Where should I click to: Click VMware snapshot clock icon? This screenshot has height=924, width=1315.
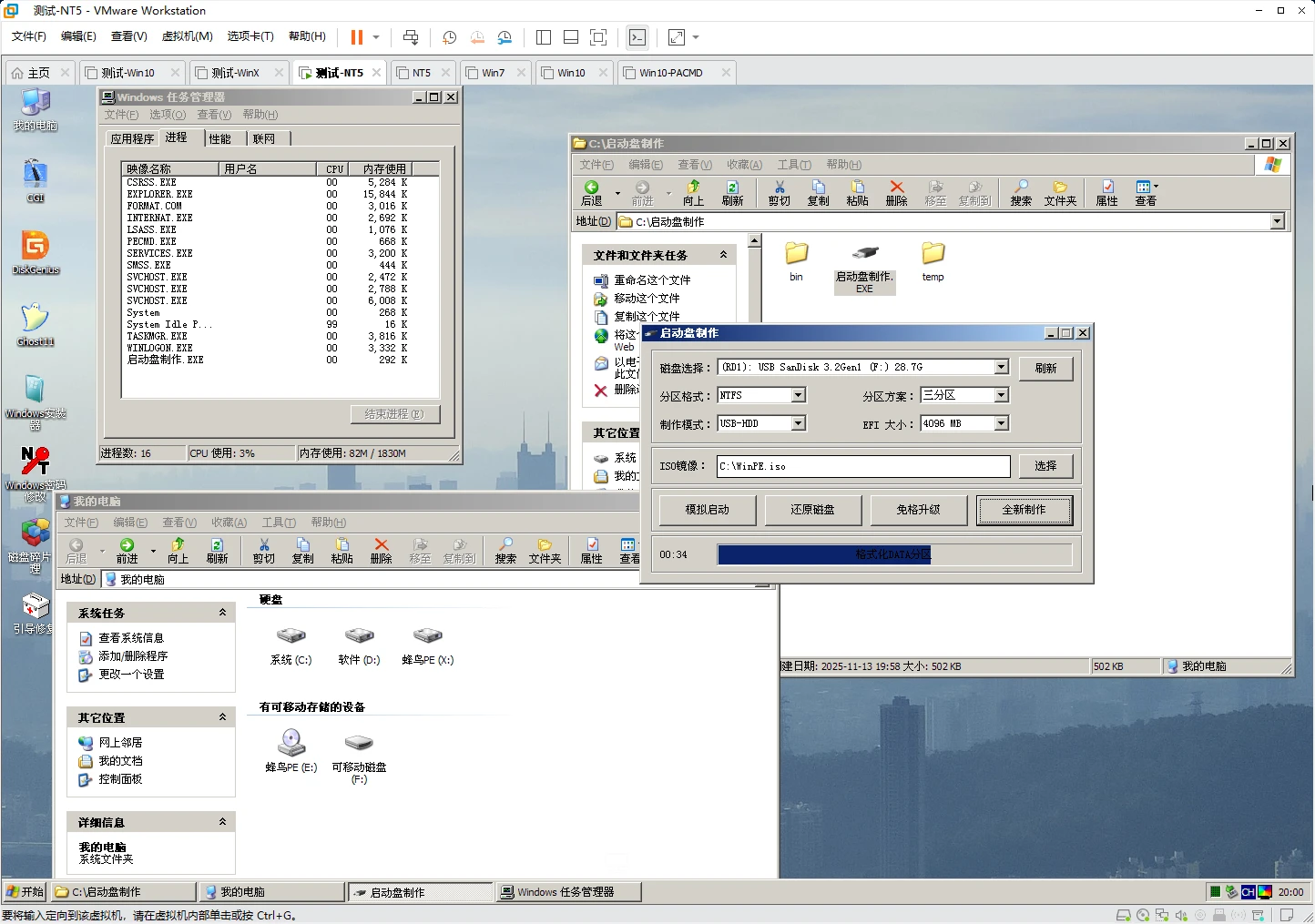pyautogui.click(x=449, y=37)
